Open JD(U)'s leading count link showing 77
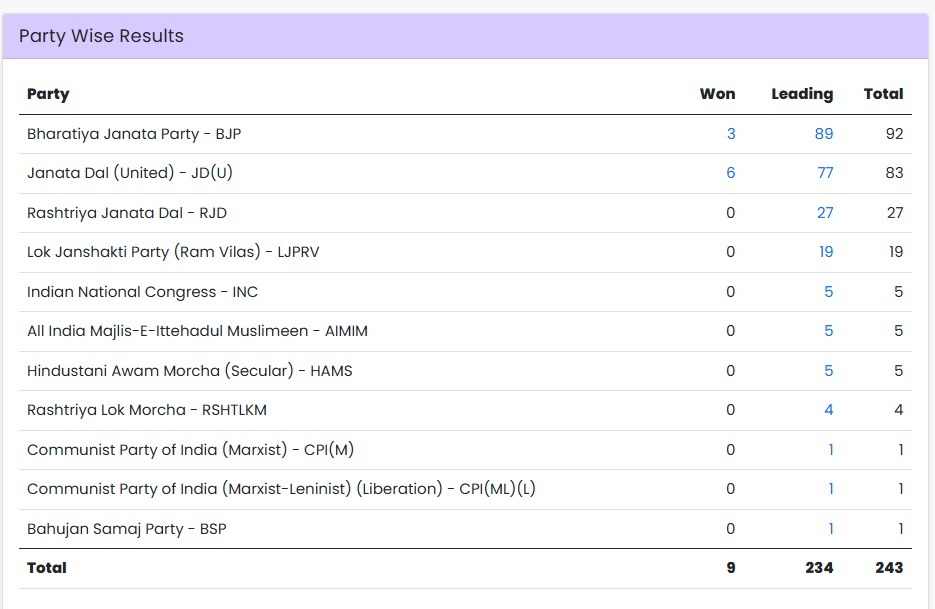 (x=825, y=173)
